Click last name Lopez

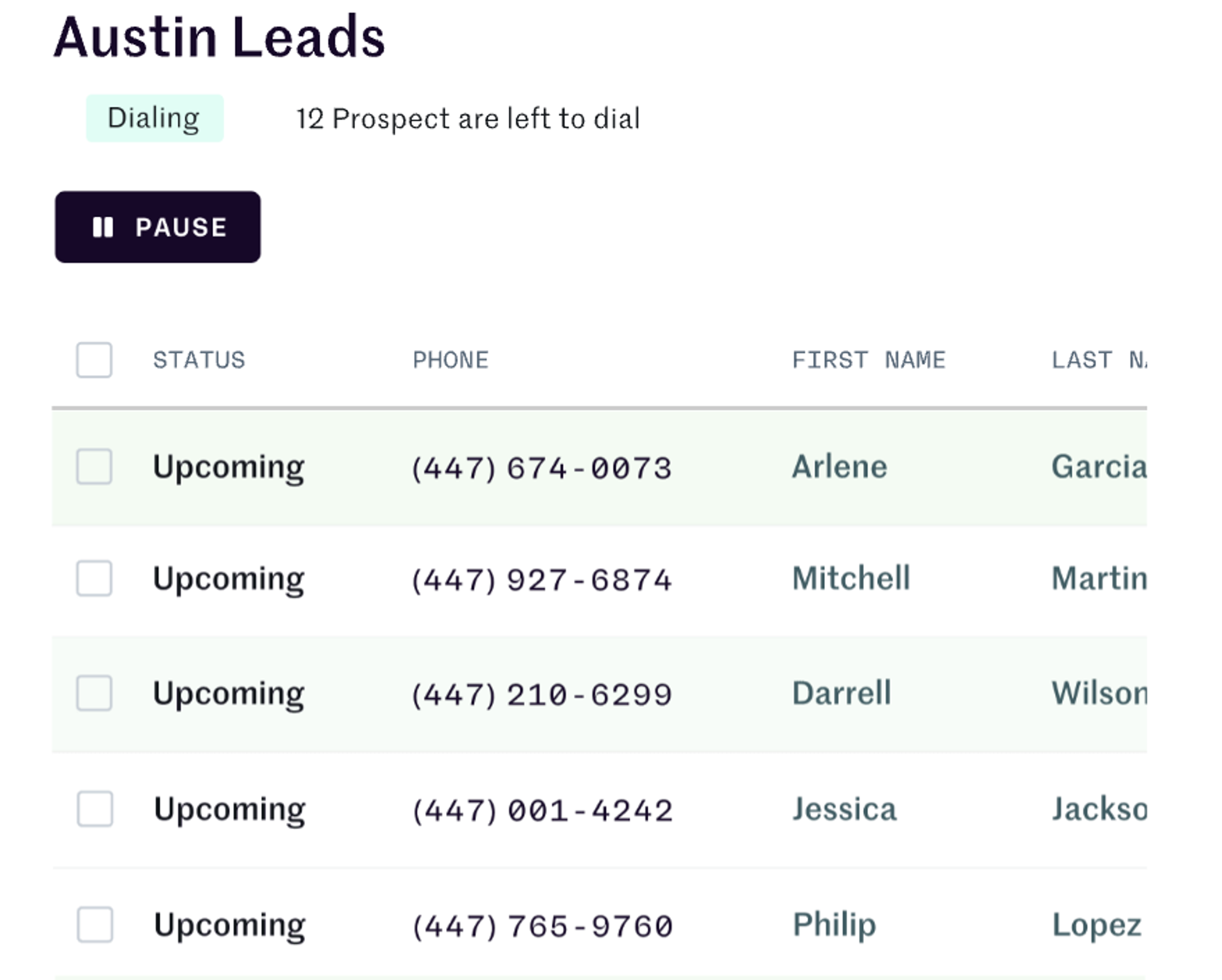pyautogui.click(x=1096, y=924)
